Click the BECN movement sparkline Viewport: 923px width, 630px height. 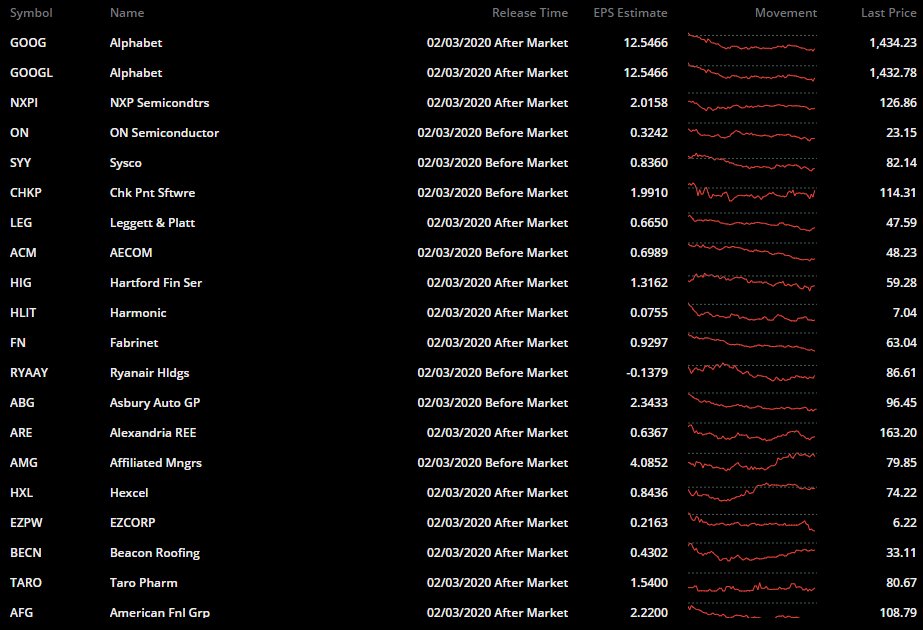[x=752, y=553]
